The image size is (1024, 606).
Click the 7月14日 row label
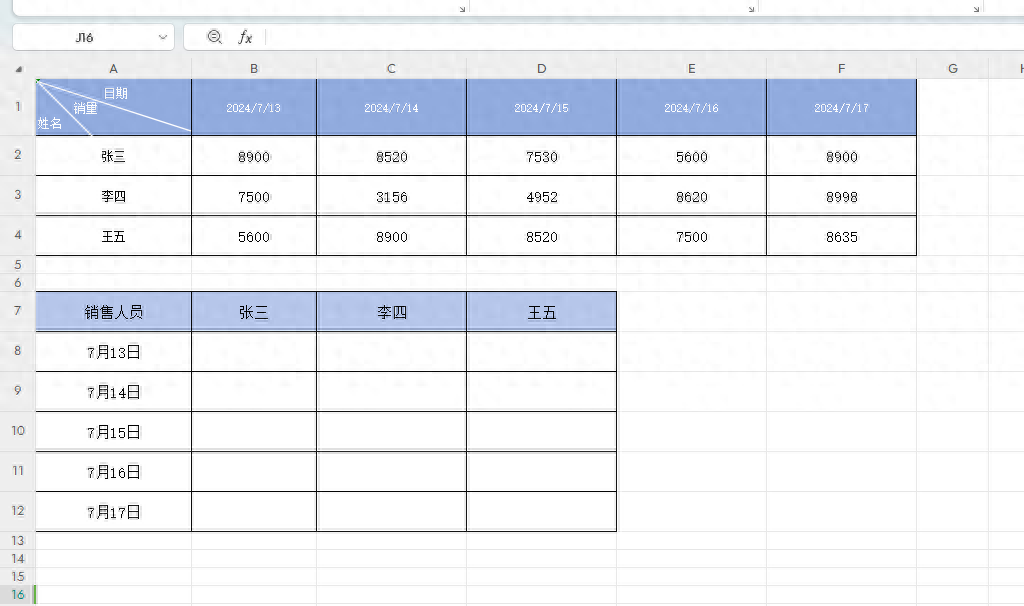114,392
